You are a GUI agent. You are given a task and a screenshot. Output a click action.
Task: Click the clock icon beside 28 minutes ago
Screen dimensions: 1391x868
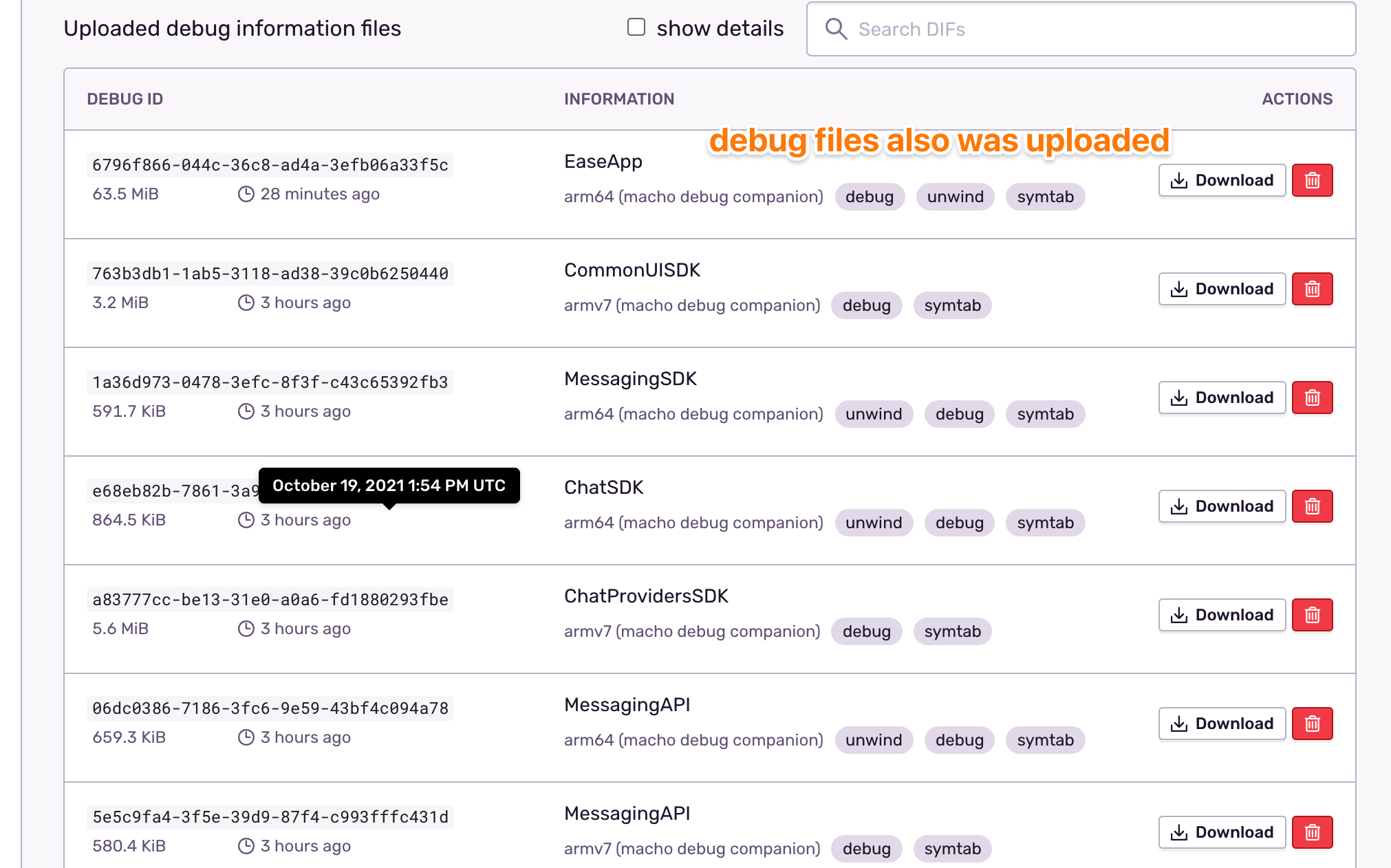247,194
